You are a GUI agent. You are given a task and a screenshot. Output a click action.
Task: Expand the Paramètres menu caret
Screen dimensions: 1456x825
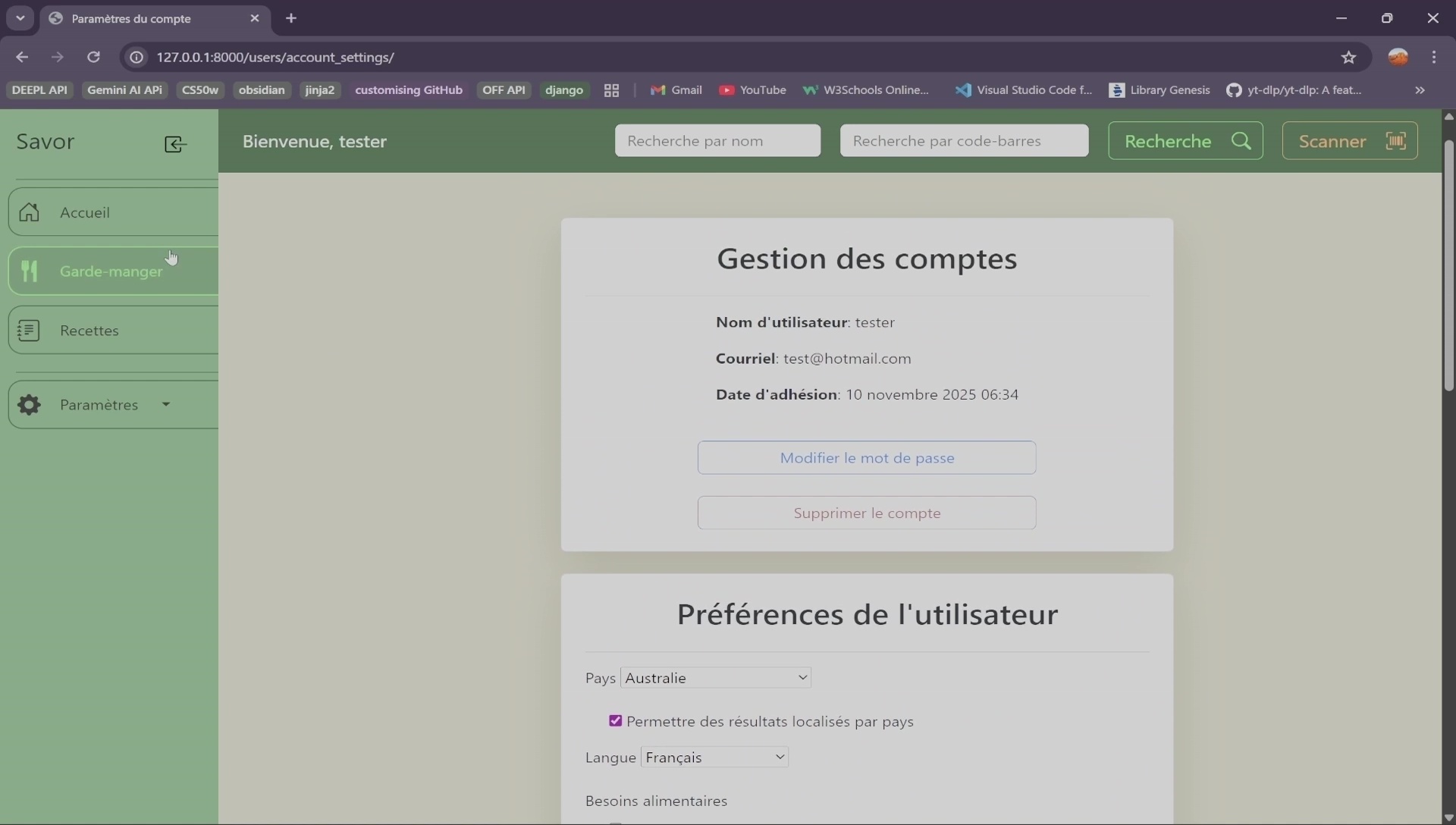[166, 405]
